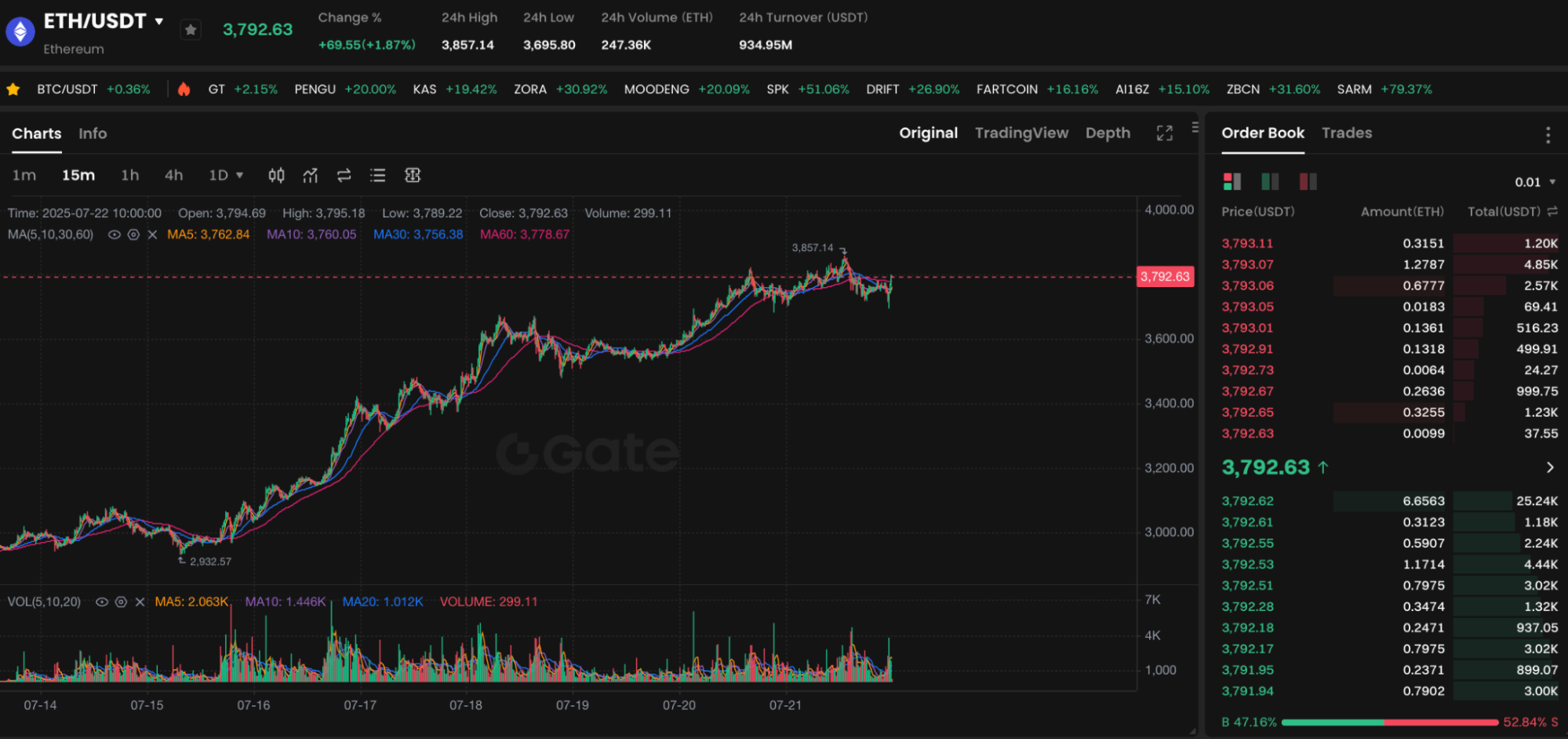Screen dimensions: 1568x739
Task: Click the 2,932.57 low marker on chart
Action: [210, 562]
